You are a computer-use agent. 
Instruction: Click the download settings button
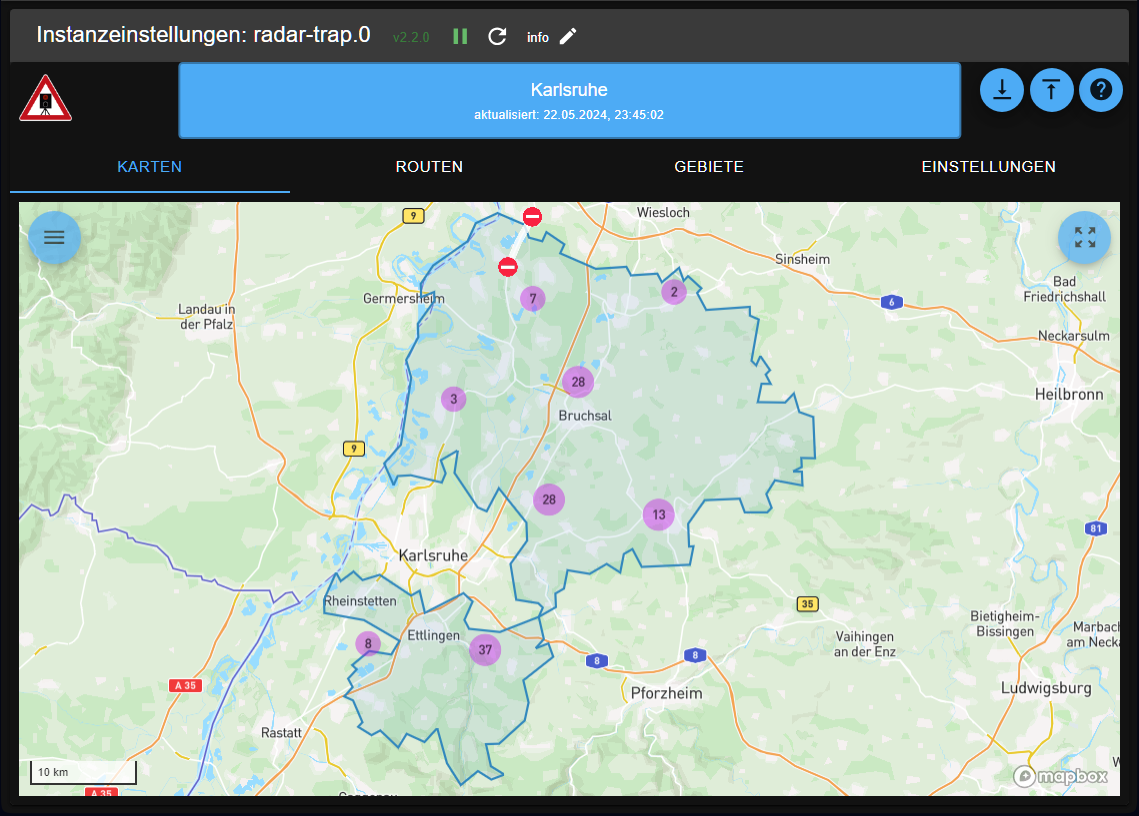[x=1002, y=90]
